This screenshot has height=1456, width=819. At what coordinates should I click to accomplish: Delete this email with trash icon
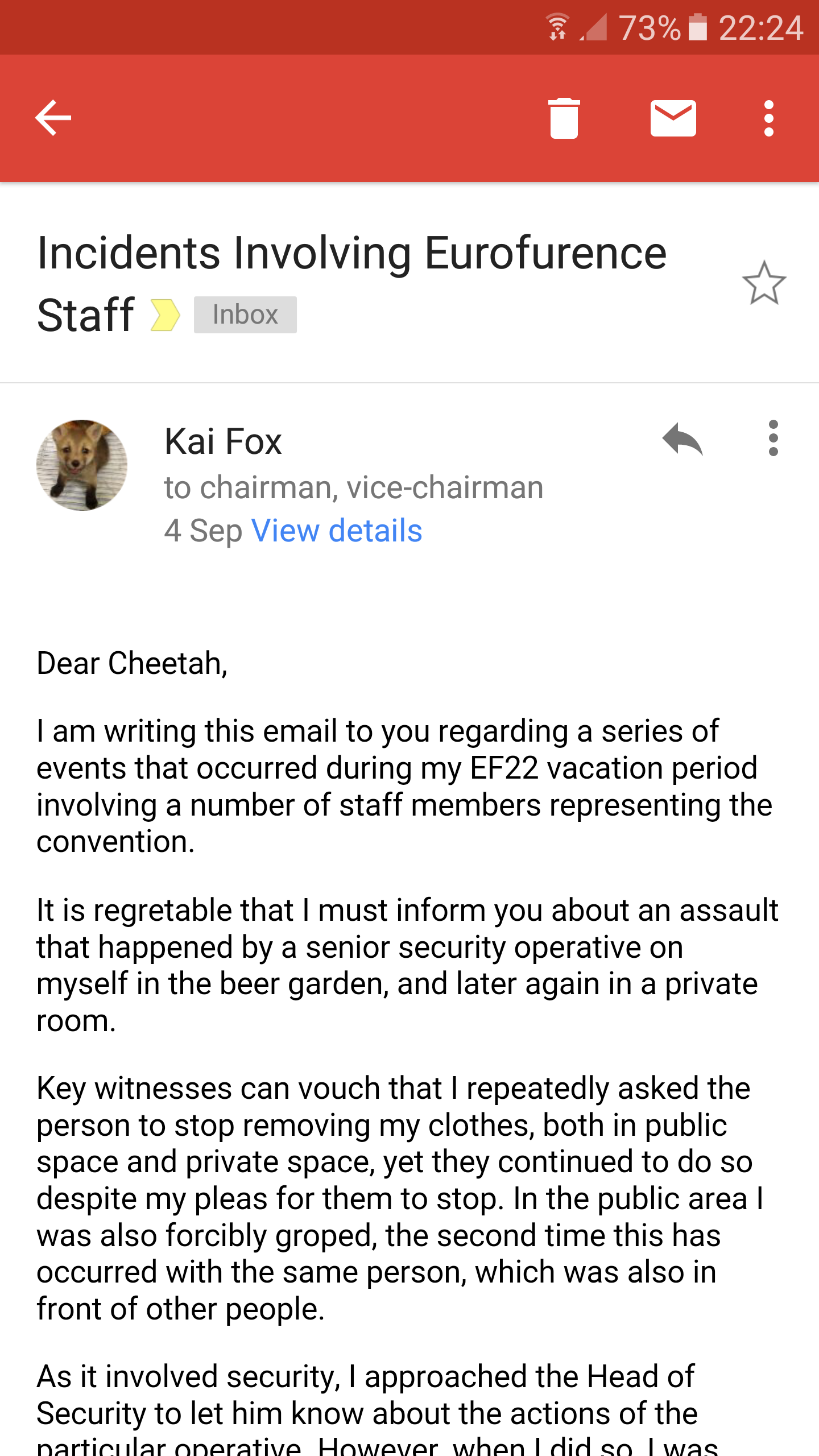(x=564, y=118)
